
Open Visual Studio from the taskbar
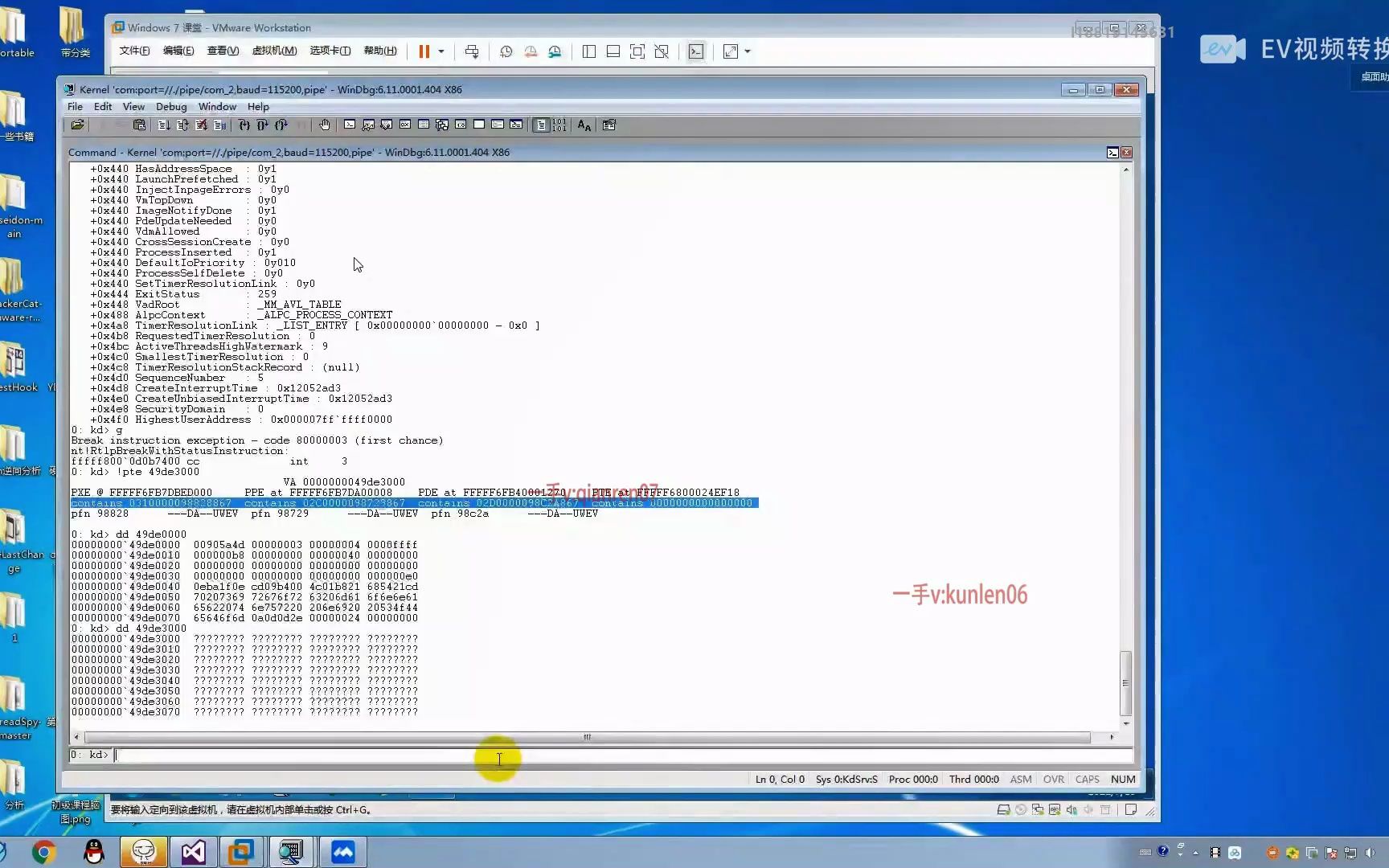click(x=193, y=852)
